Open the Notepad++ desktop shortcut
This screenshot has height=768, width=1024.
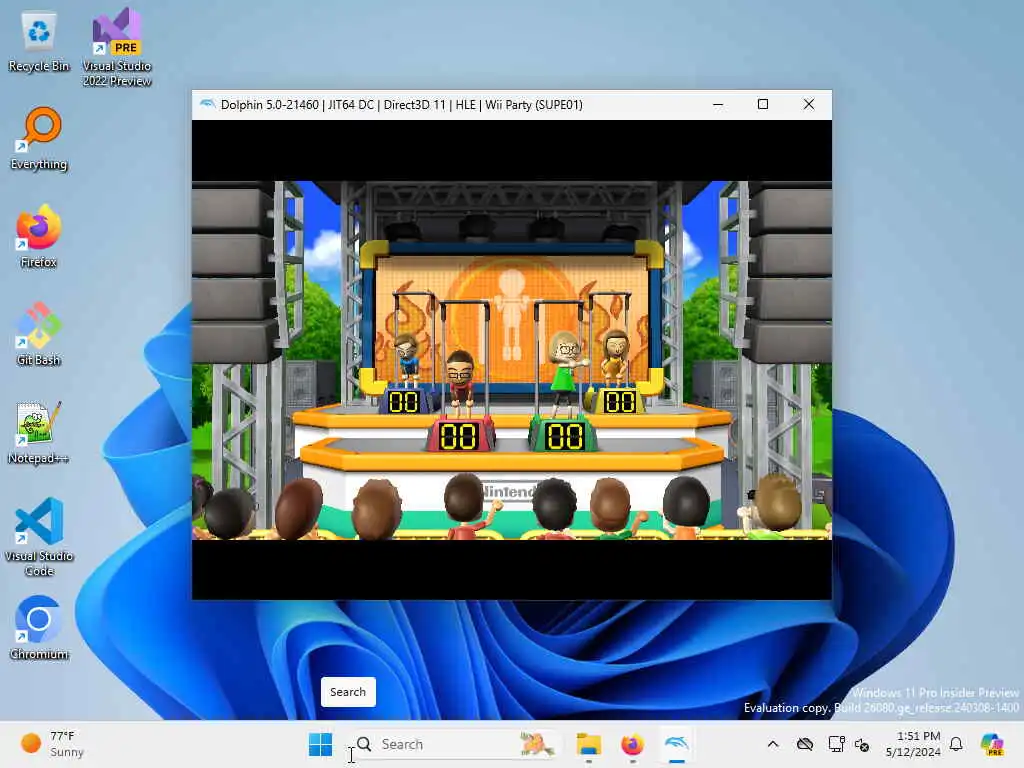[39, 432]
